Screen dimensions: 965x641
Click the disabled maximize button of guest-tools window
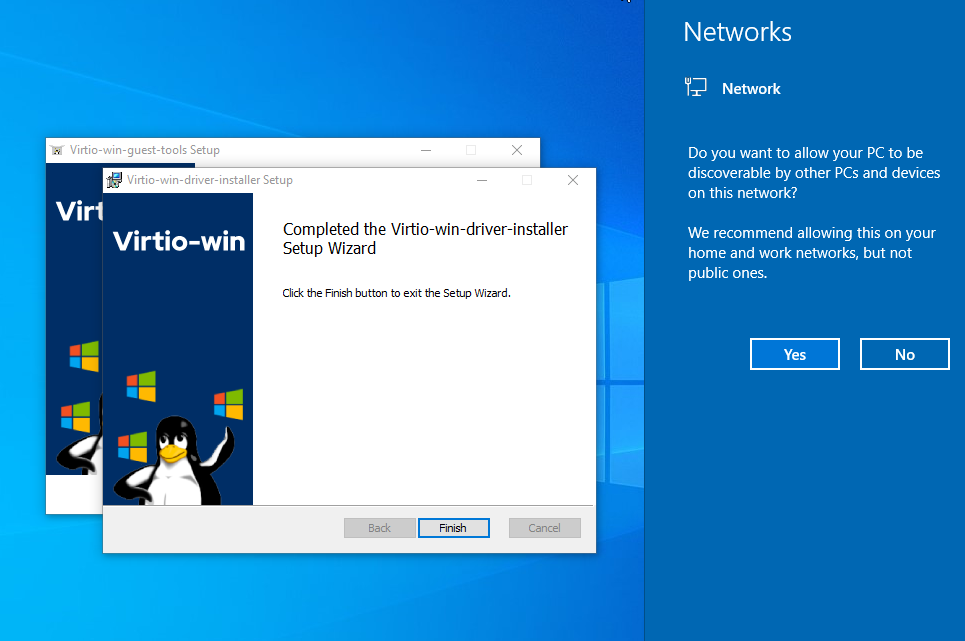471,150
